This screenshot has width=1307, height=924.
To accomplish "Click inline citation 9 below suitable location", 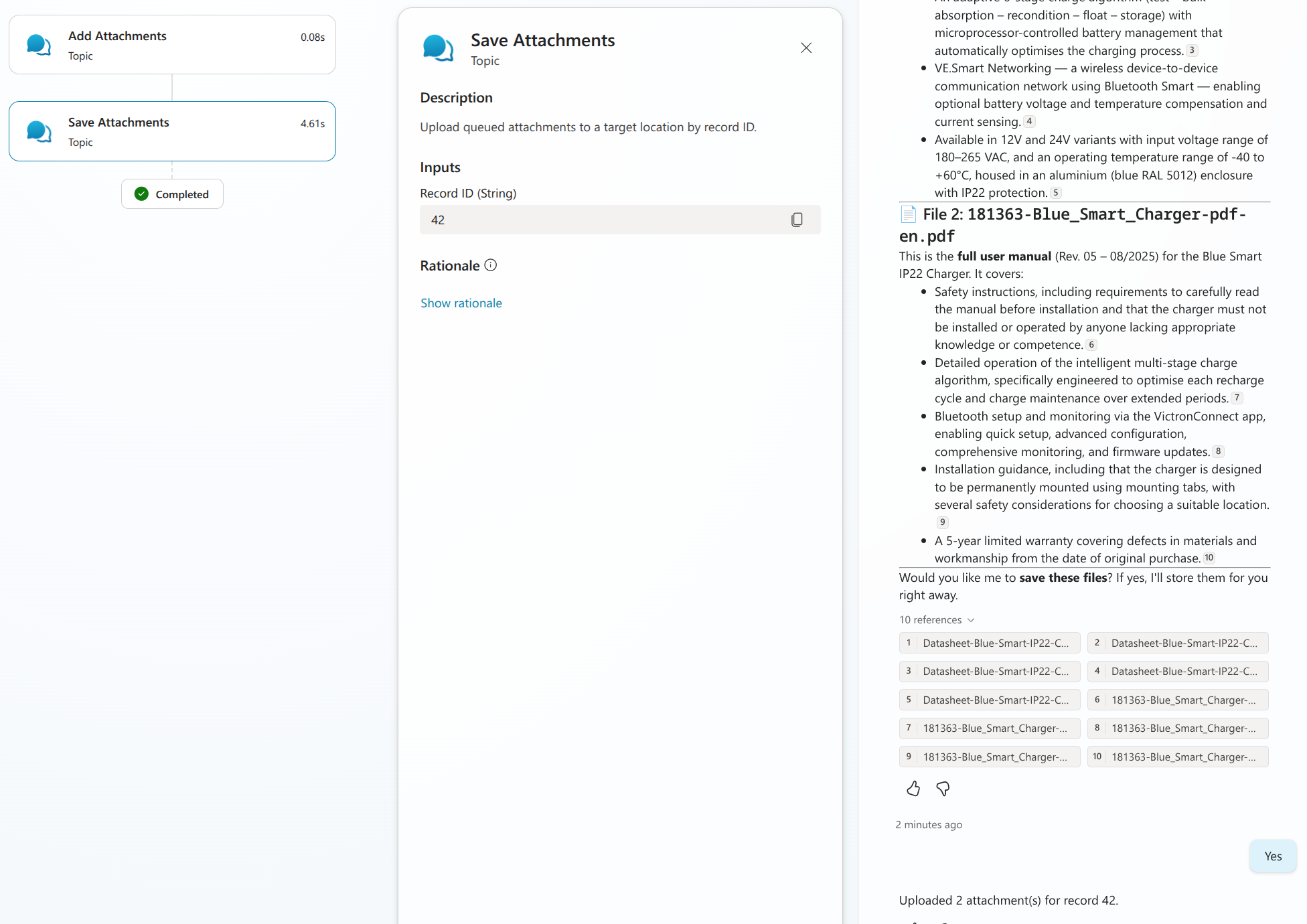I will click(x=942, y=522).
